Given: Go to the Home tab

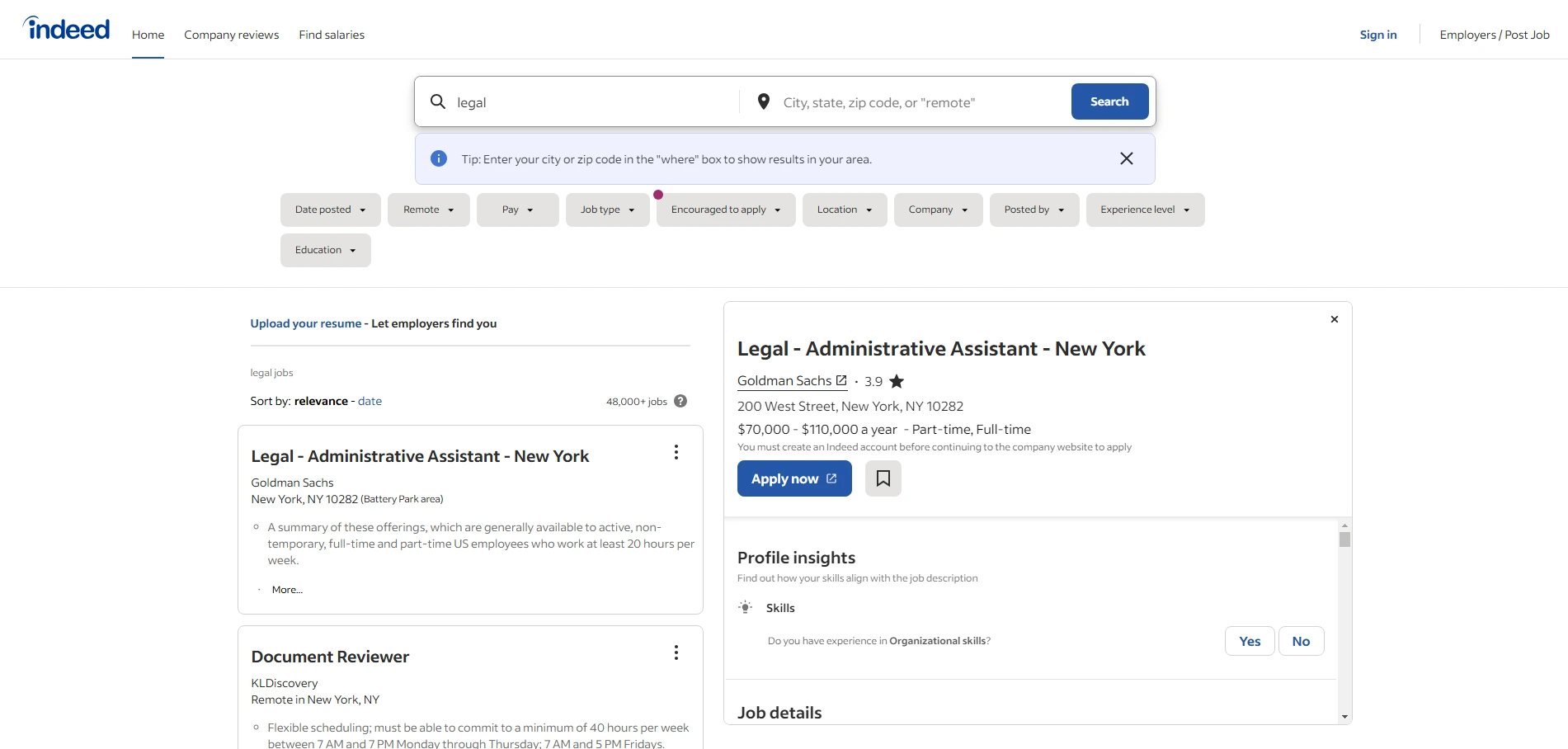Looking at the screenshot, I should (148, 35).
